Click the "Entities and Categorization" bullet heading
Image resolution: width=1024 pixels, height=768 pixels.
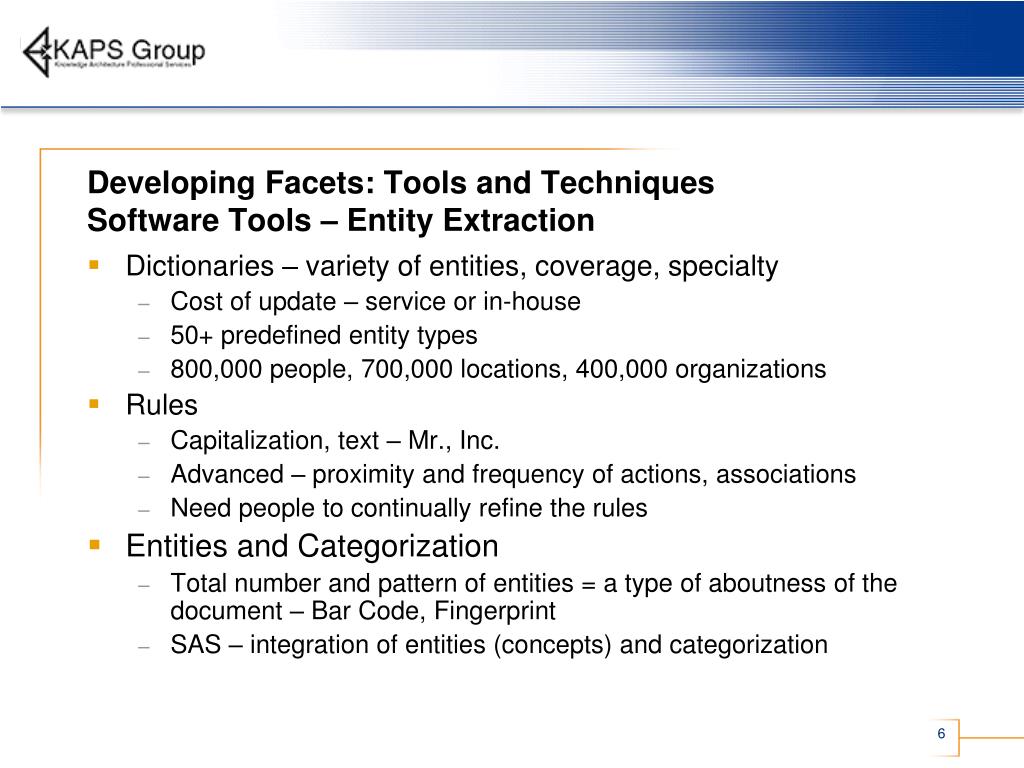312,546
